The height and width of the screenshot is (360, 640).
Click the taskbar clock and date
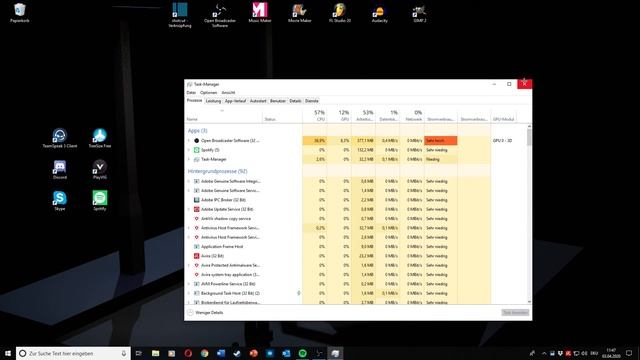coord(611,353)
